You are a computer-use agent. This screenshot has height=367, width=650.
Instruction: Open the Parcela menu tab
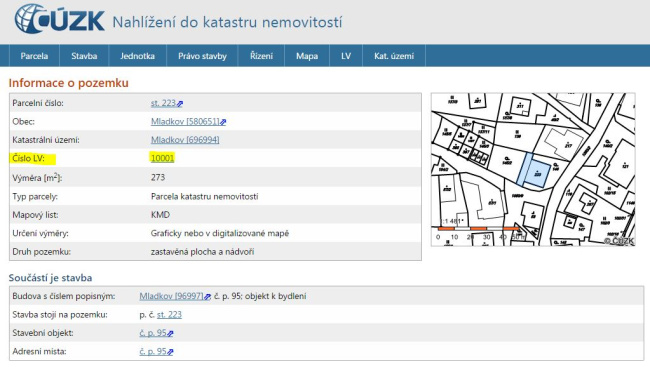coord(34,56)
